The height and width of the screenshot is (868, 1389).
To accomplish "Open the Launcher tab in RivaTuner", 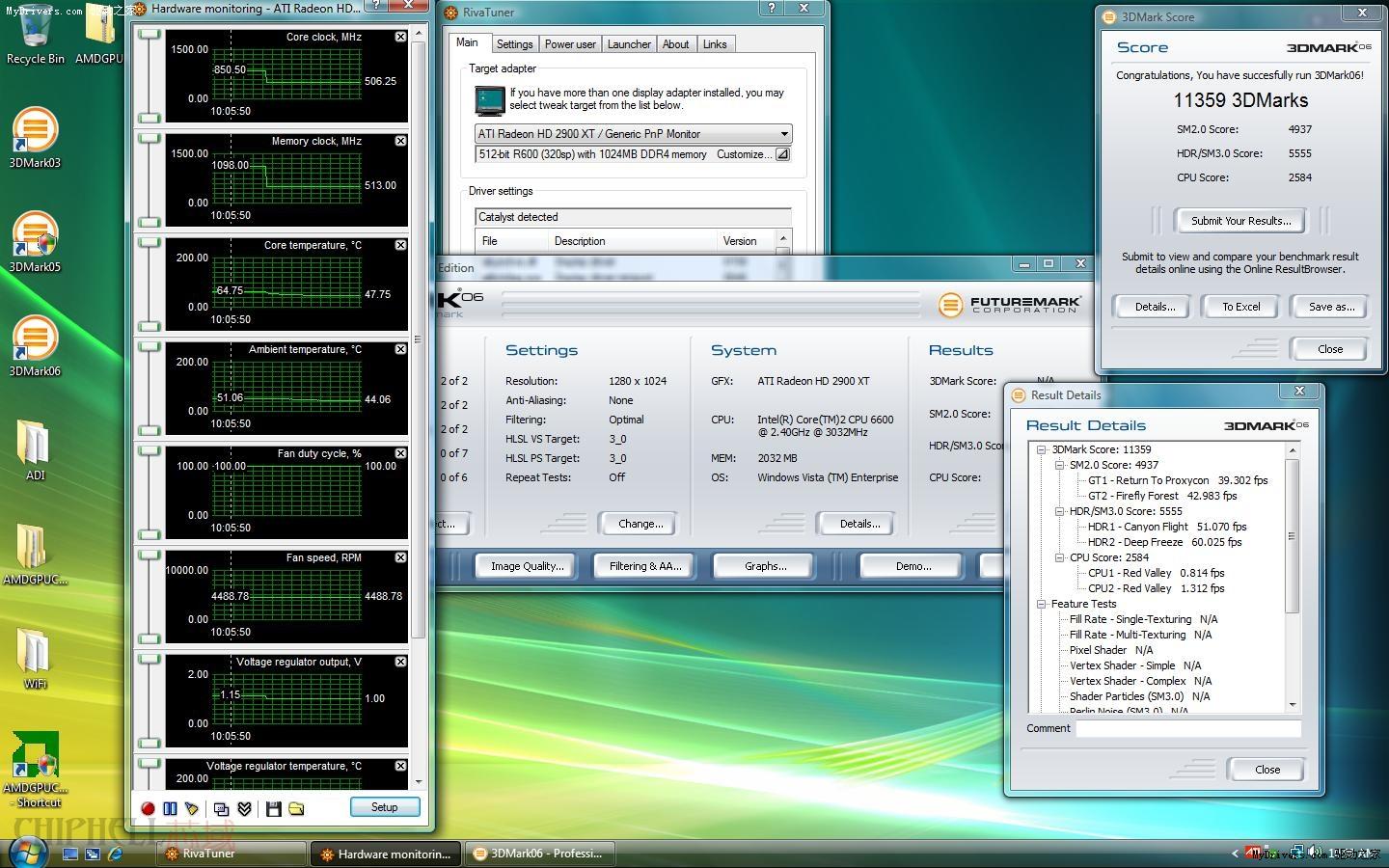I will tap(629, 44).
